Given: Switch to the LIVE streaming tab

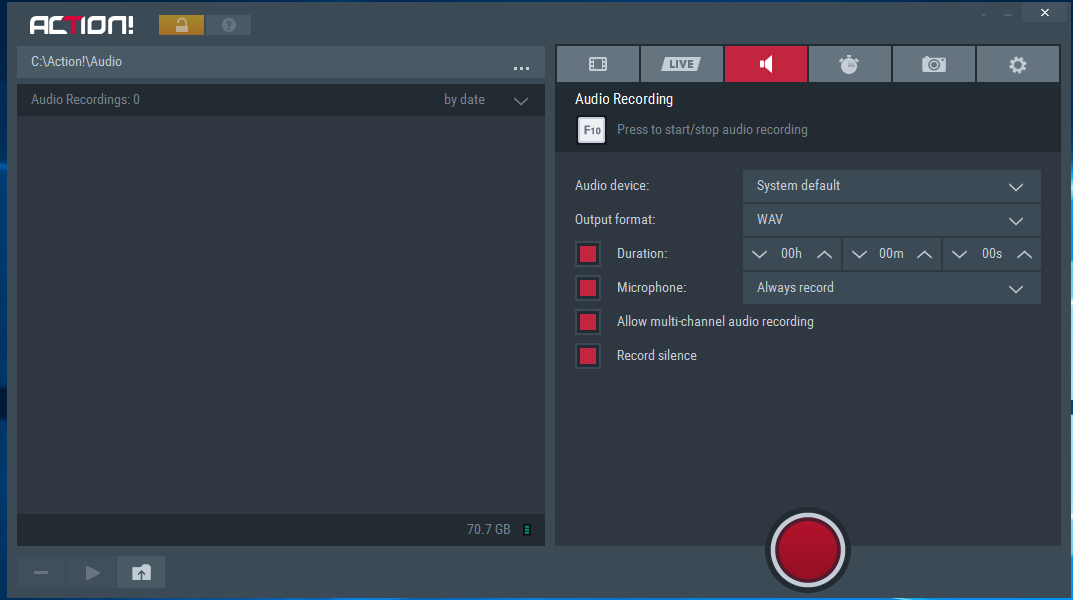Looking at the screenshot, I should point(681,64).
